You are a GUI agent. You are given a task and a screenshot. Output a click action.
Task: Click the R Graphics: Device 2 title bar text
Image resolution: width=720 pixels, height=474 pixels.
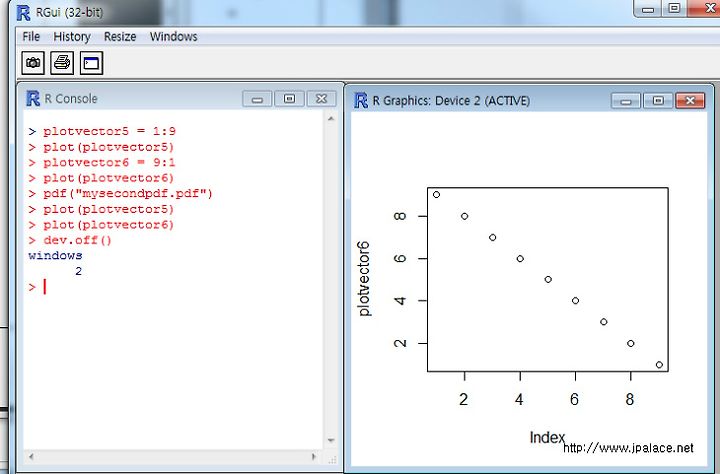click(x=451, y=101)
